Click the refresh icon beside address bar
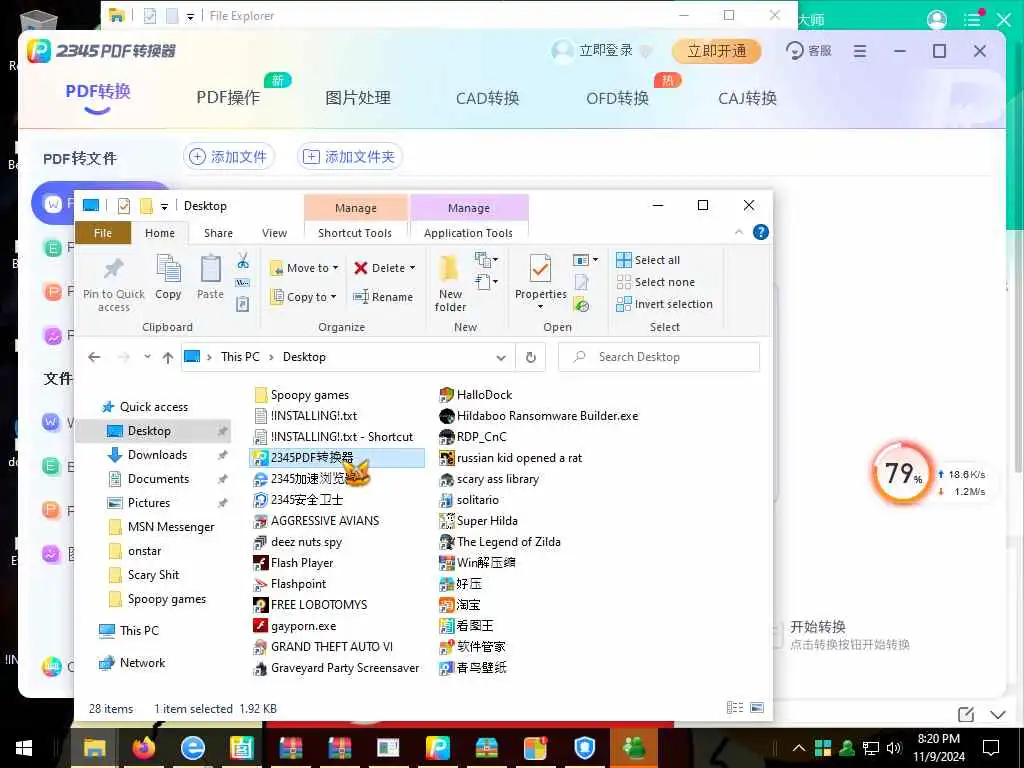Screen dimensions: 1024x768 pos(531,357)
